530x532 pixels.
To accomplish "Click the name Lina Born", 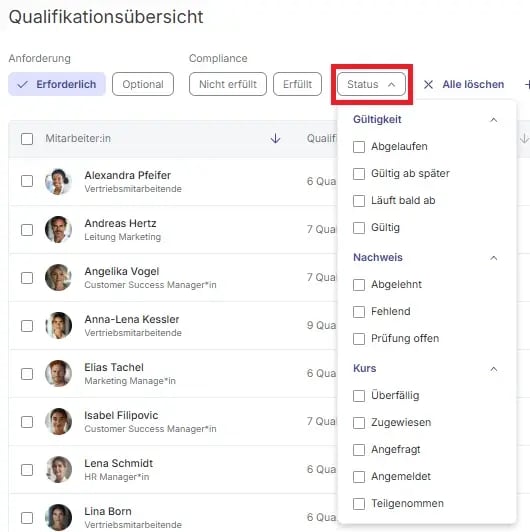I will [x=108, y=511].
